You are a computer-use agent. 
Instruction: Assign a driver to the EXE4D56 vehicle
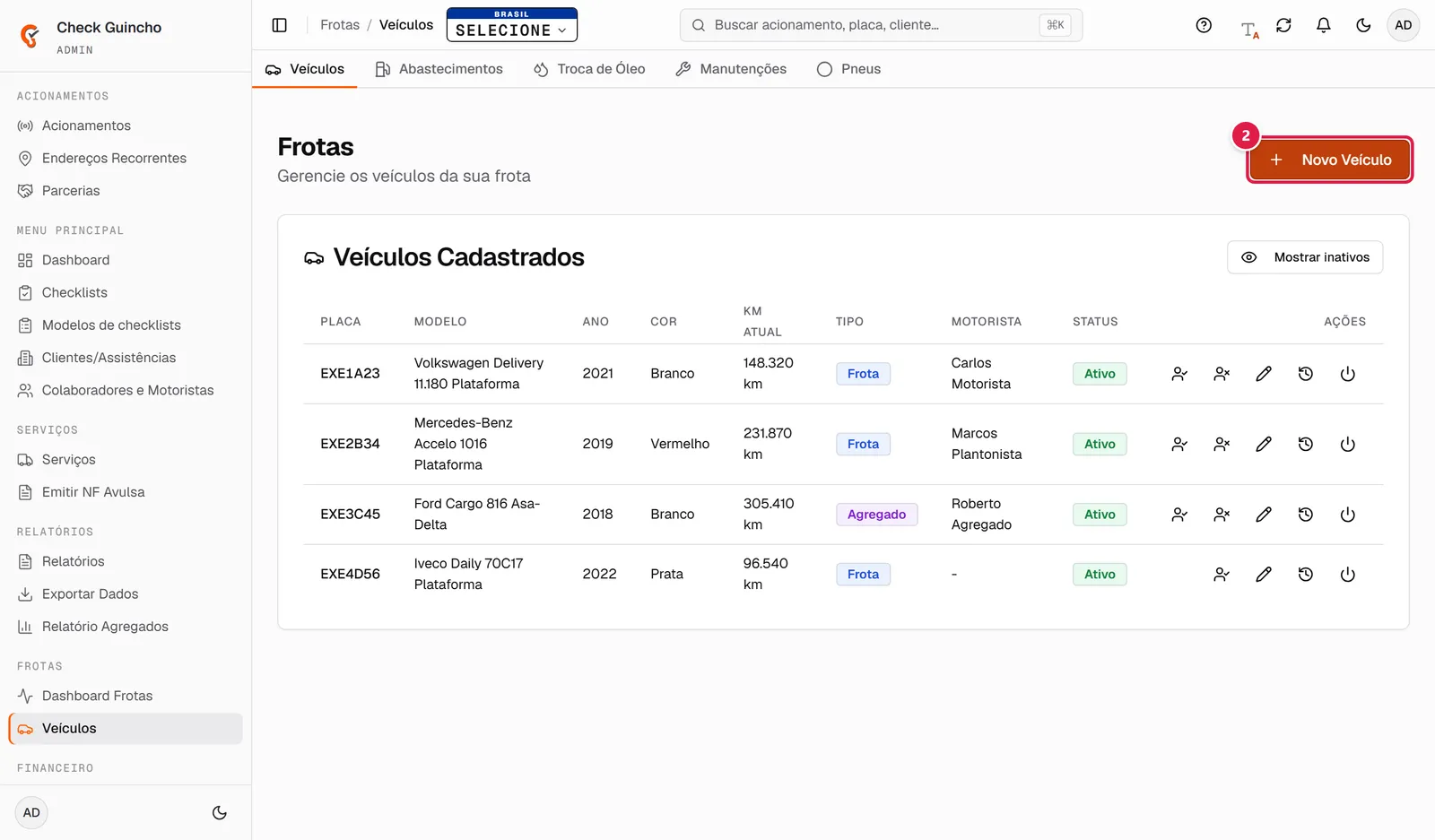(1221, 575)
